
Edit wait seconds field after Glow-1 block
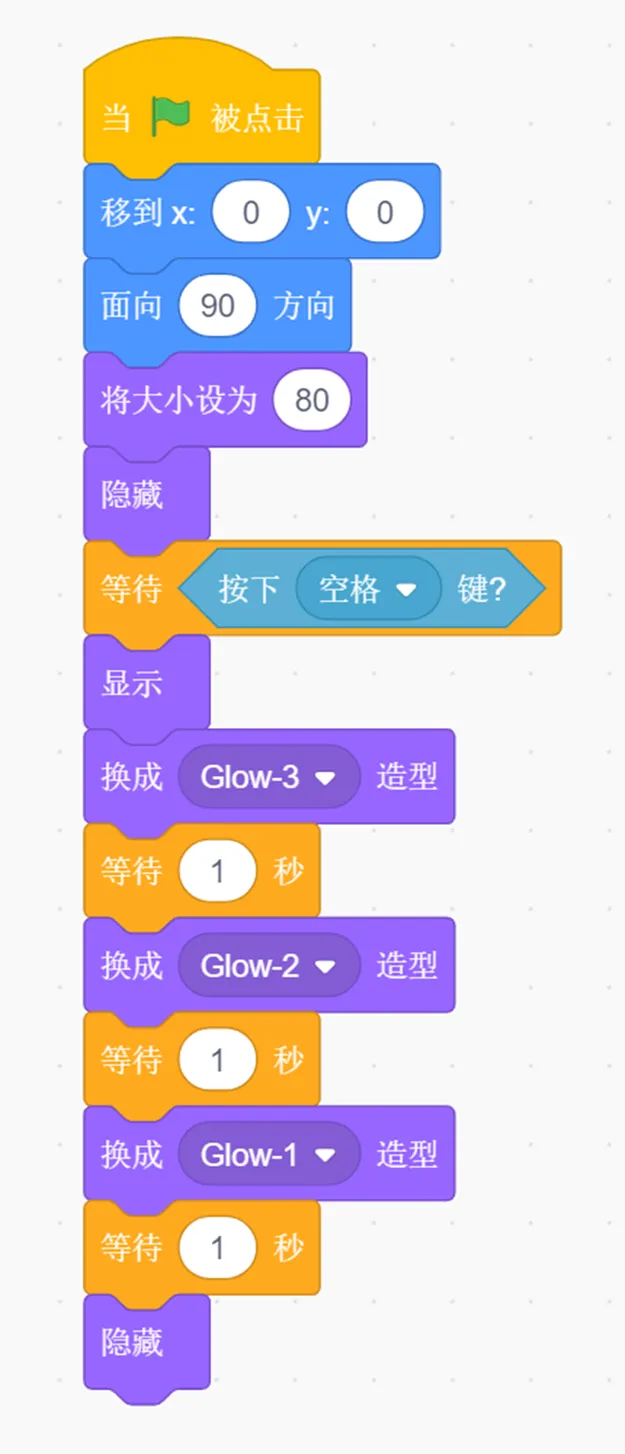tap(217, 1248)
